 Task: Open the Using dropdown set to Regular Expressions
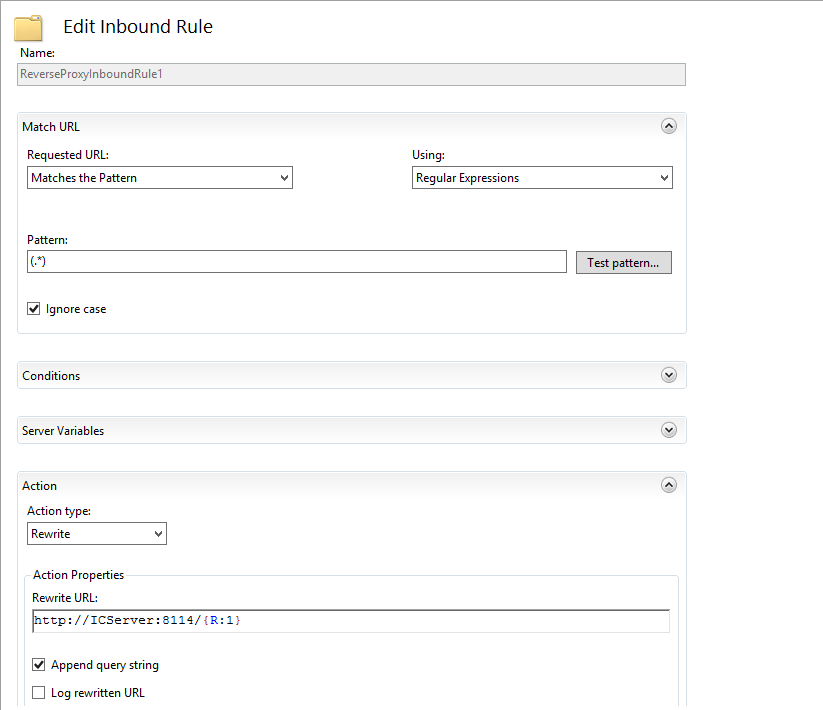click(542, 178)
